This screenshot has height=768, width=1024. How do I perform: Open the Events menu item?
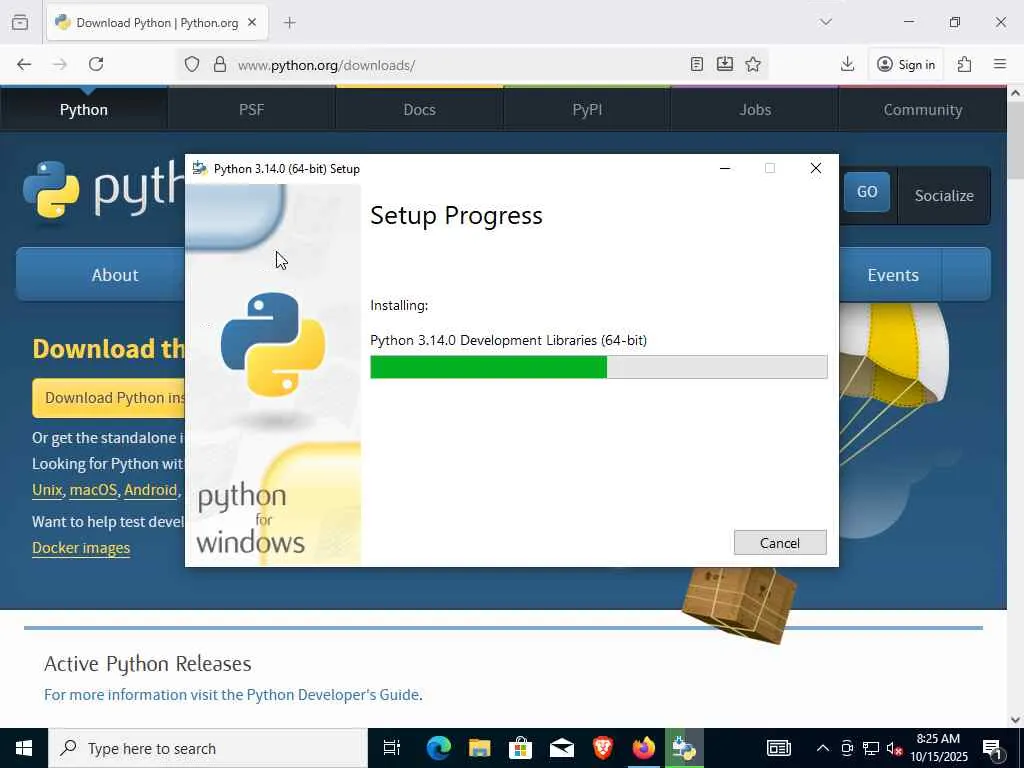click(893, 275)
